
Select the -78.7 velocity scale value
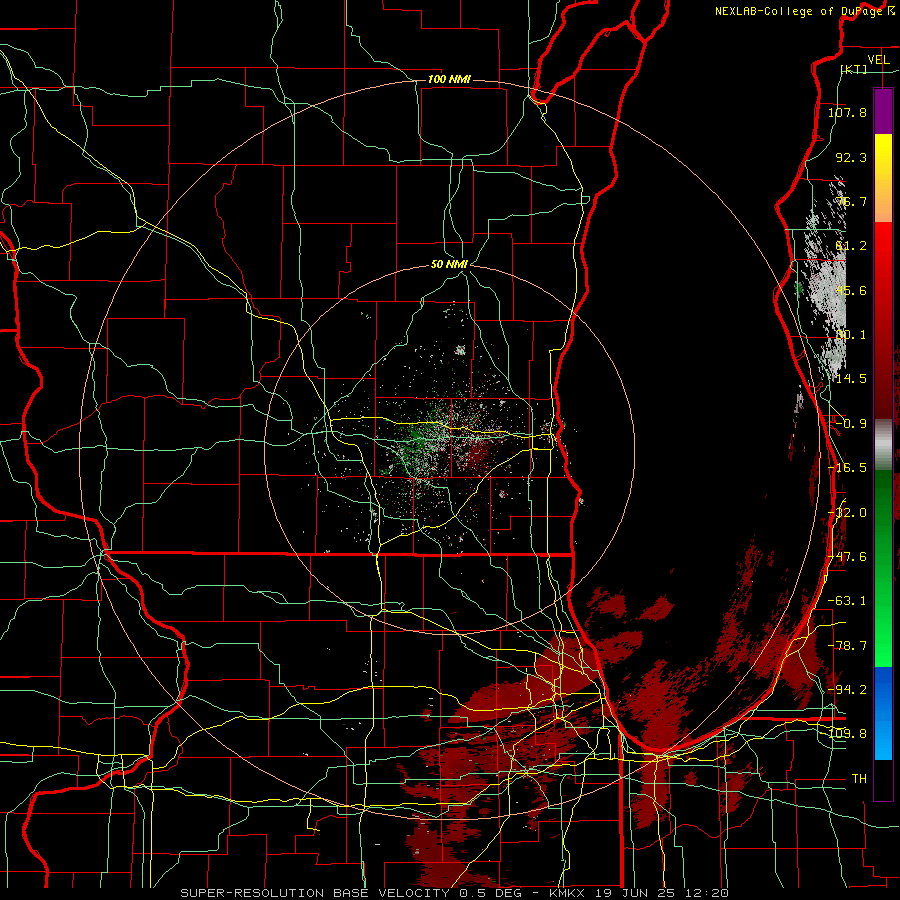coord(847,646)
